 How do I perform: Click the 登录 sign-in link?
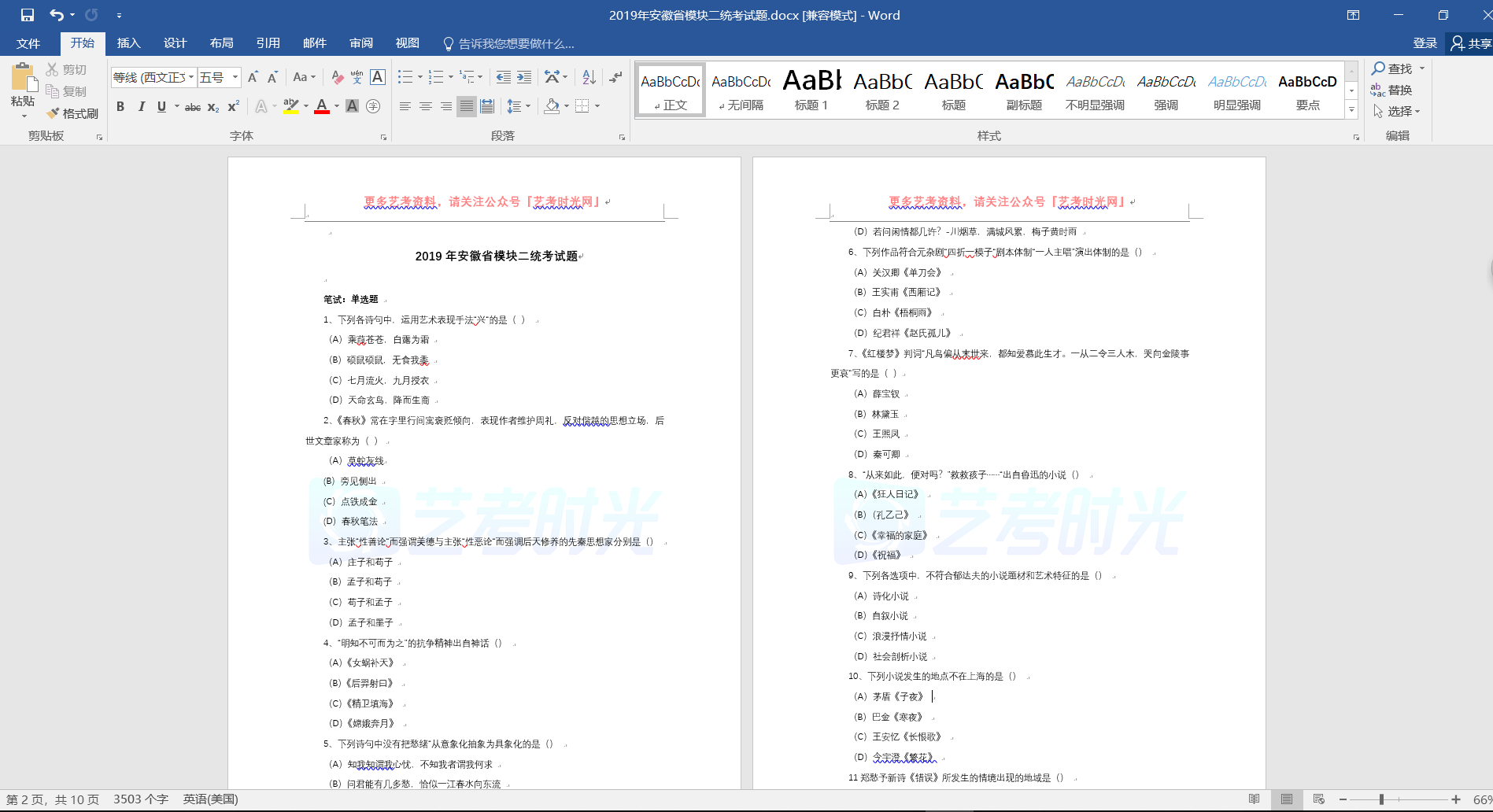1425,43
